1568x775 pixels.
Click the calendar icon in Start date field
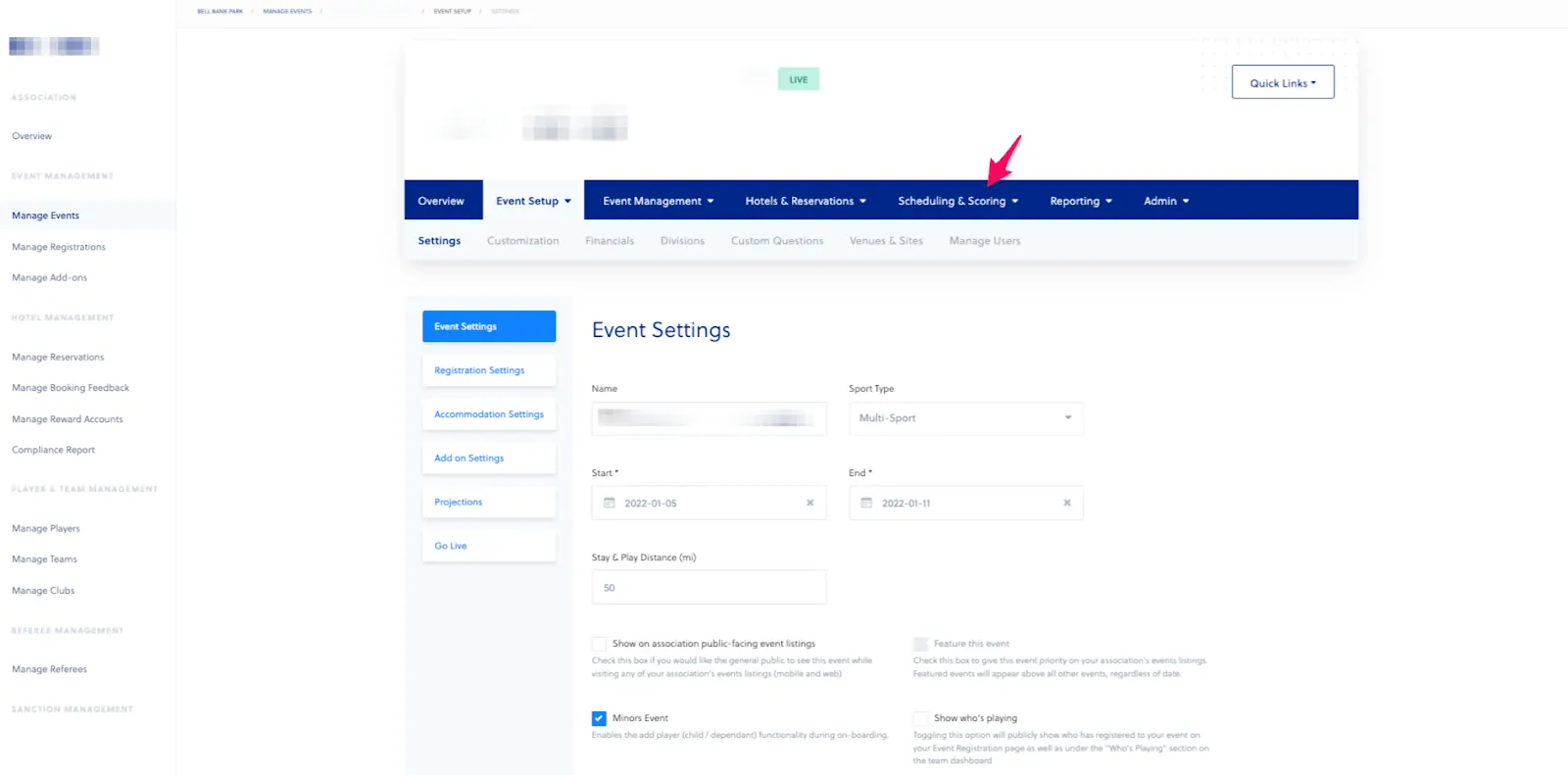[x=609, y=503]
